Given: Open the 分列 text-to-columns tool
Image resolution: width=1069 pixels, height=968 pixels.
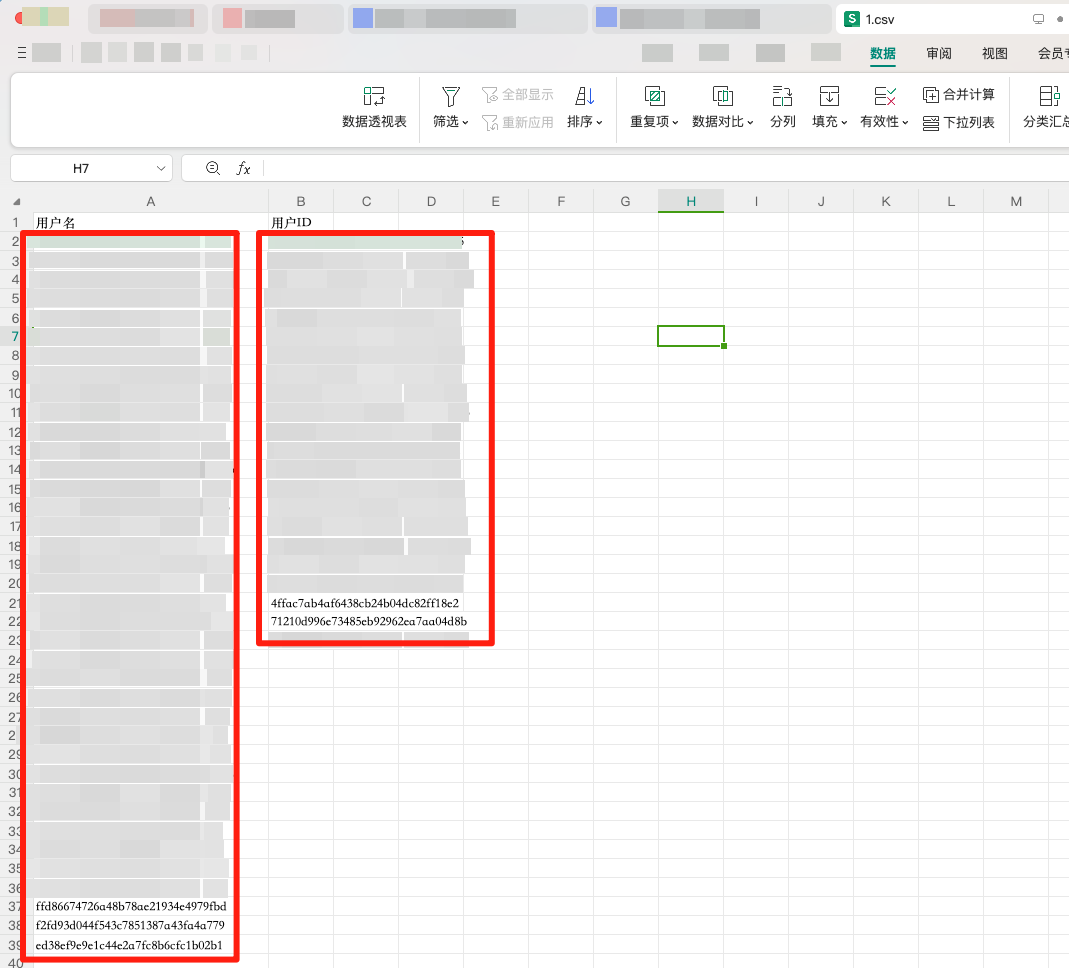Looking at the screenshot, I should [783, 108].
